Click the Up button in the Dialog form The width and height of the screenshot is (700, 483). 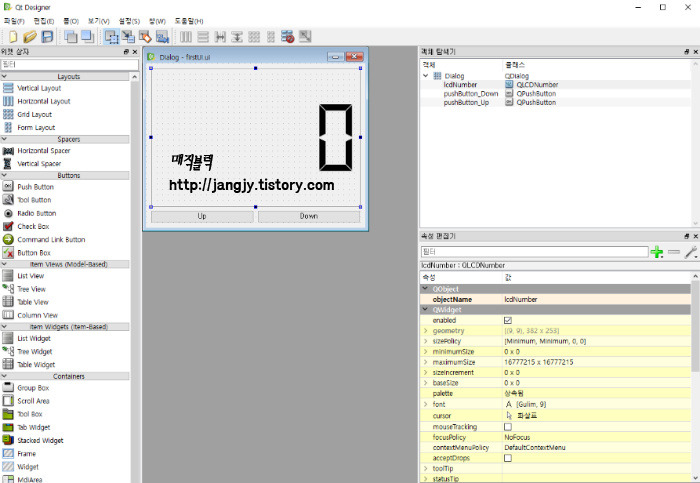pos(202,216)
